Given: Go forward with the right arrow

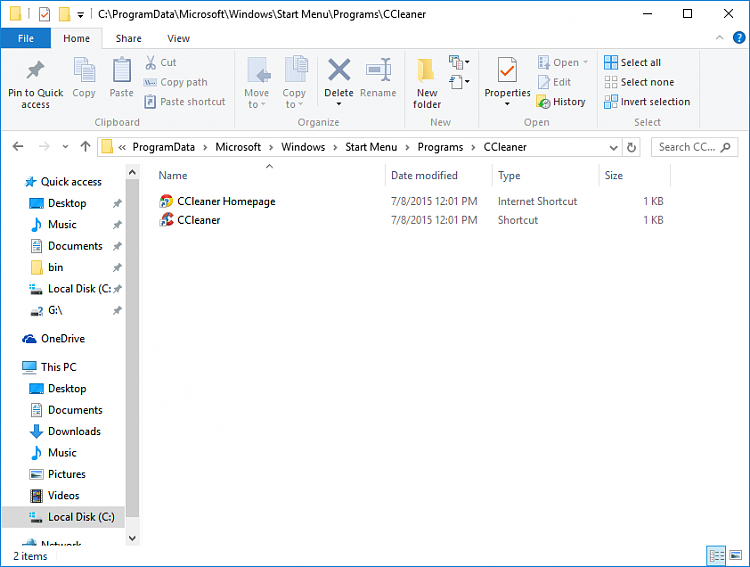Looking at the screenshot, I should click(44, 146).
